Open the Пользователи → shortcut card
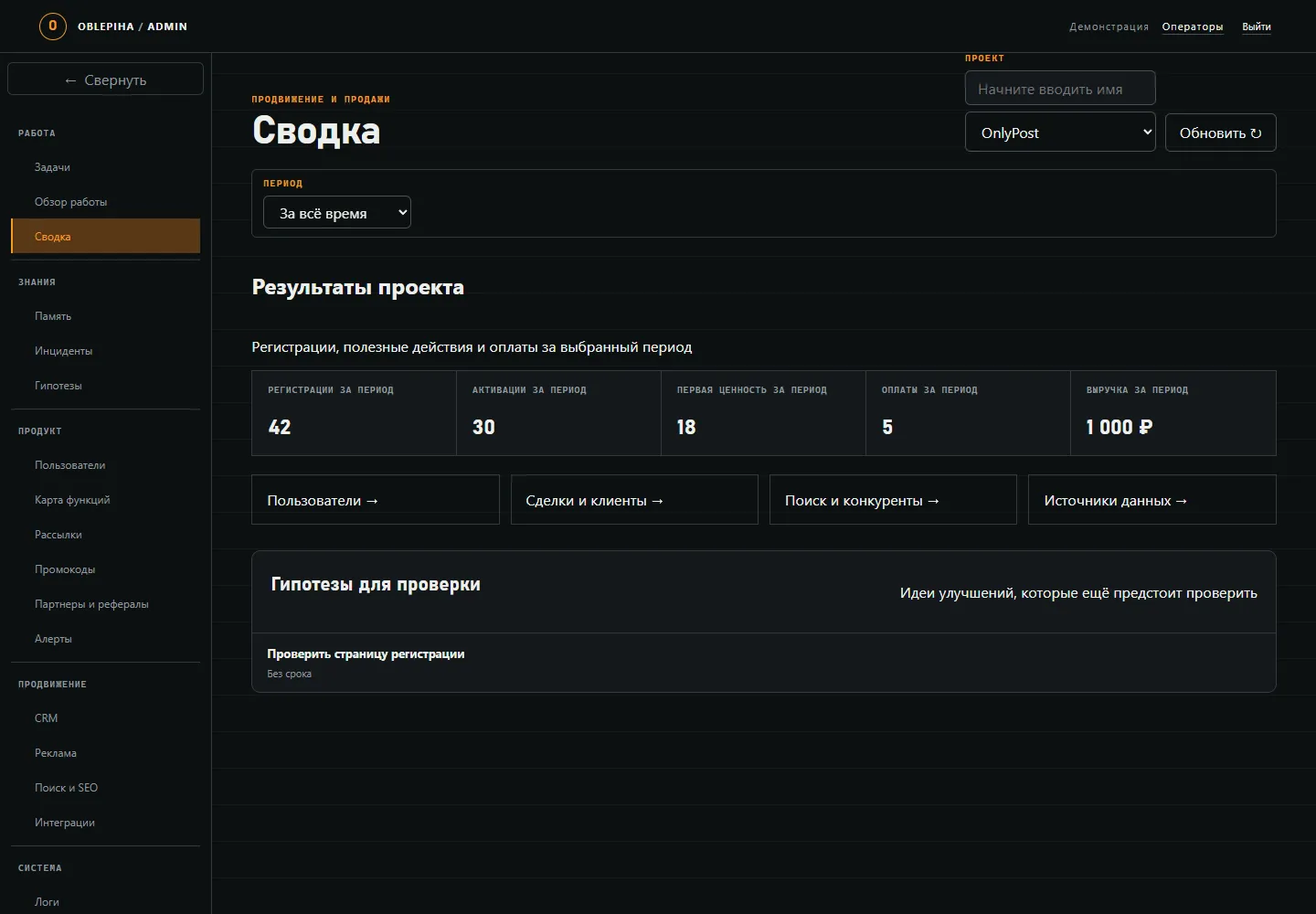Screen dimensions: 1316x914 point(376,500)
